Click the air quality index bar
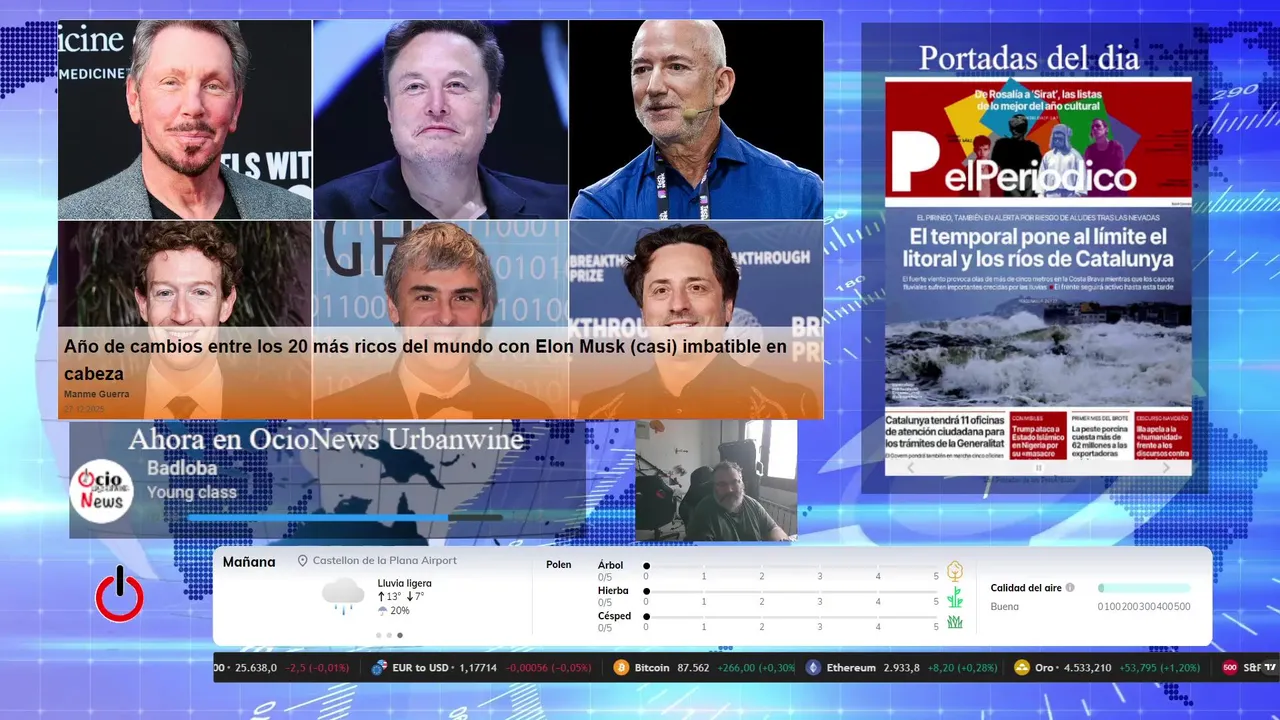The height and width of the screenshot is (720, 1280). coord(1144,588)
